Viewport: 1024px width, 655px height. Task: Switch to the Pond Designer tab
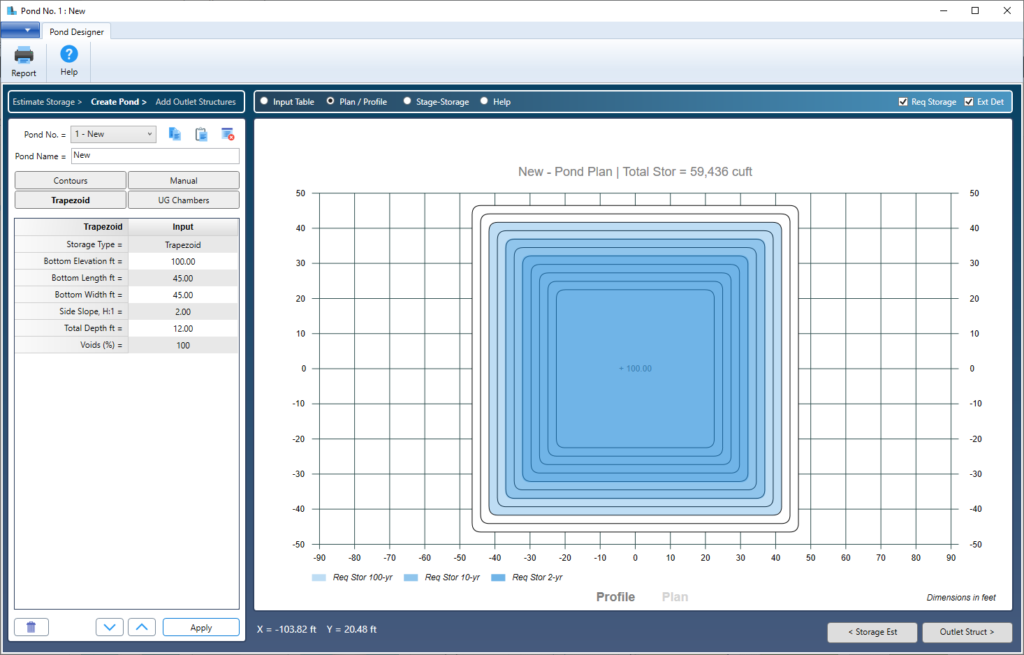point(76,31)
